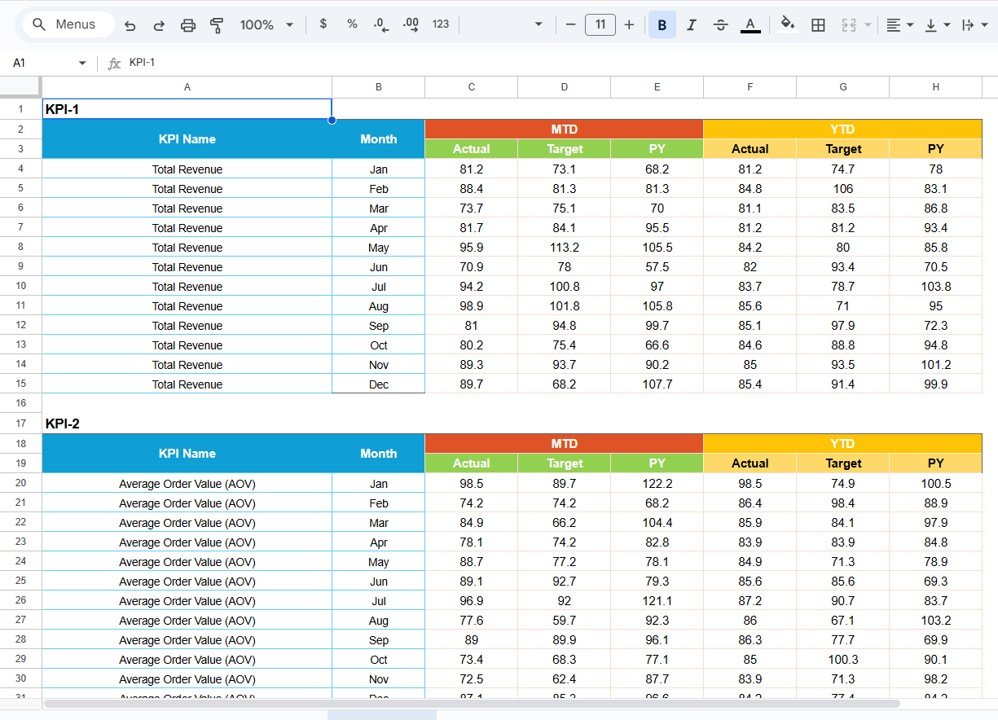Screen dimensions: 998x720
Task: Apply currency format
Action: tap(322, 25)
